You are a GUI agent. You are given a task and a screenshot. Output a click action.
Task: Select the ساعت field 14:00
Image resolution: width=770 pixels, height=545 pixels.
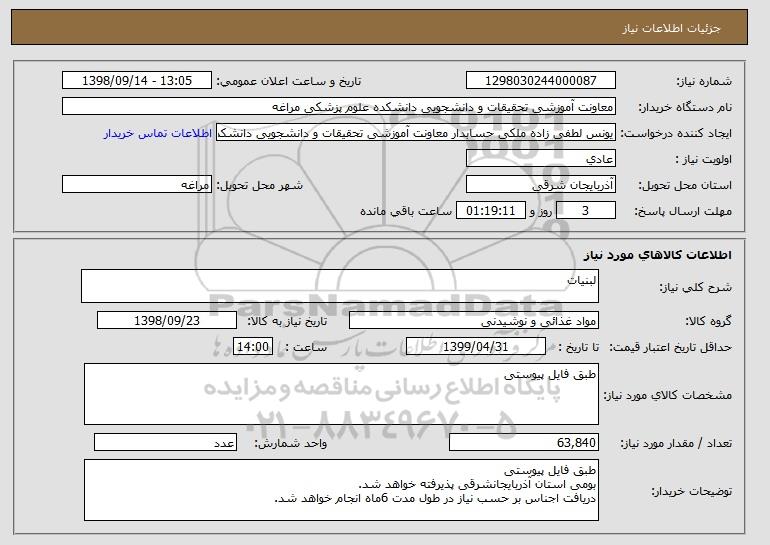point(253,347)
